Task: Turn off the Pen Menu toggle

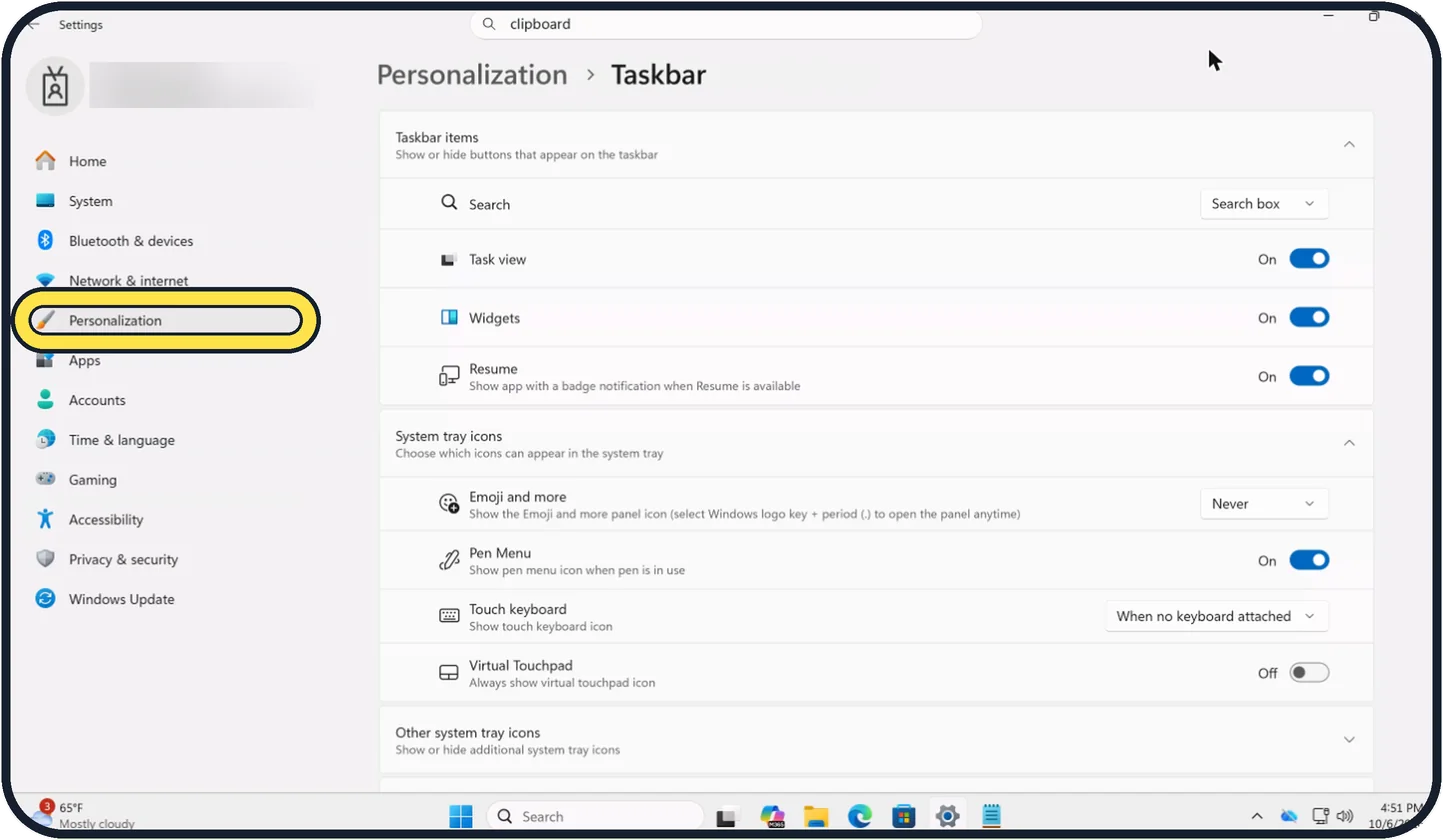Action: (x=1309, y=561)
